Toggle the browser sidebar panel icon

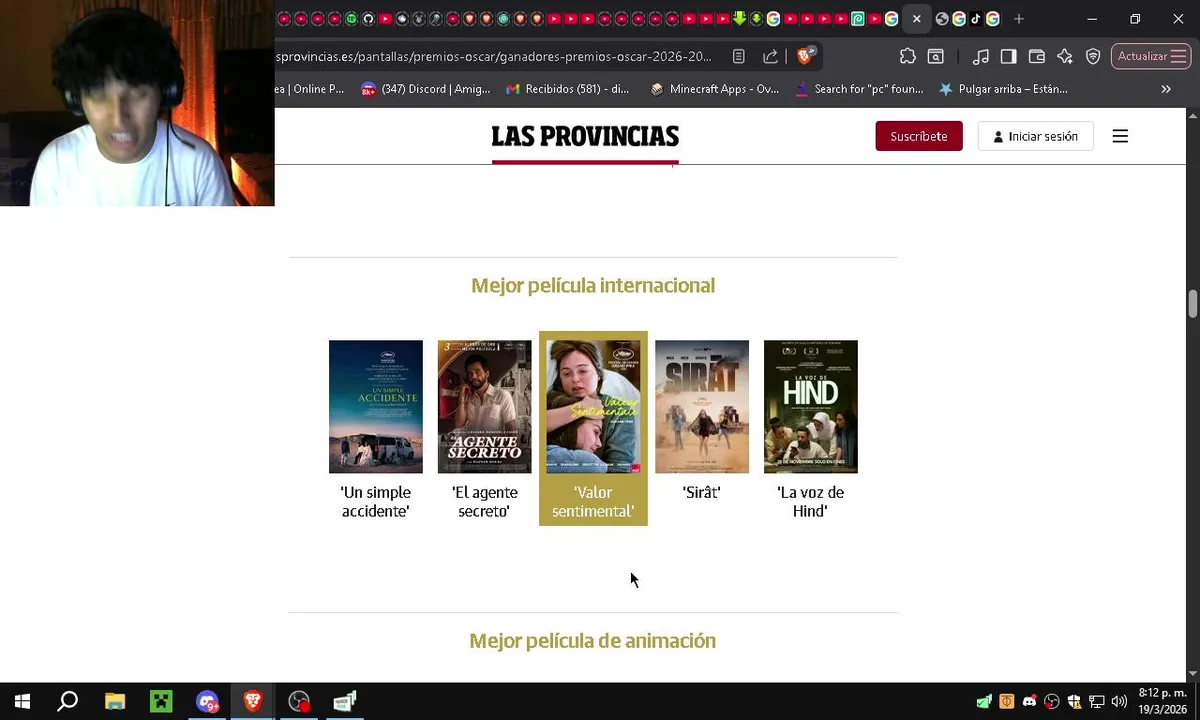pyautogui.click(x=1009, y=57)
